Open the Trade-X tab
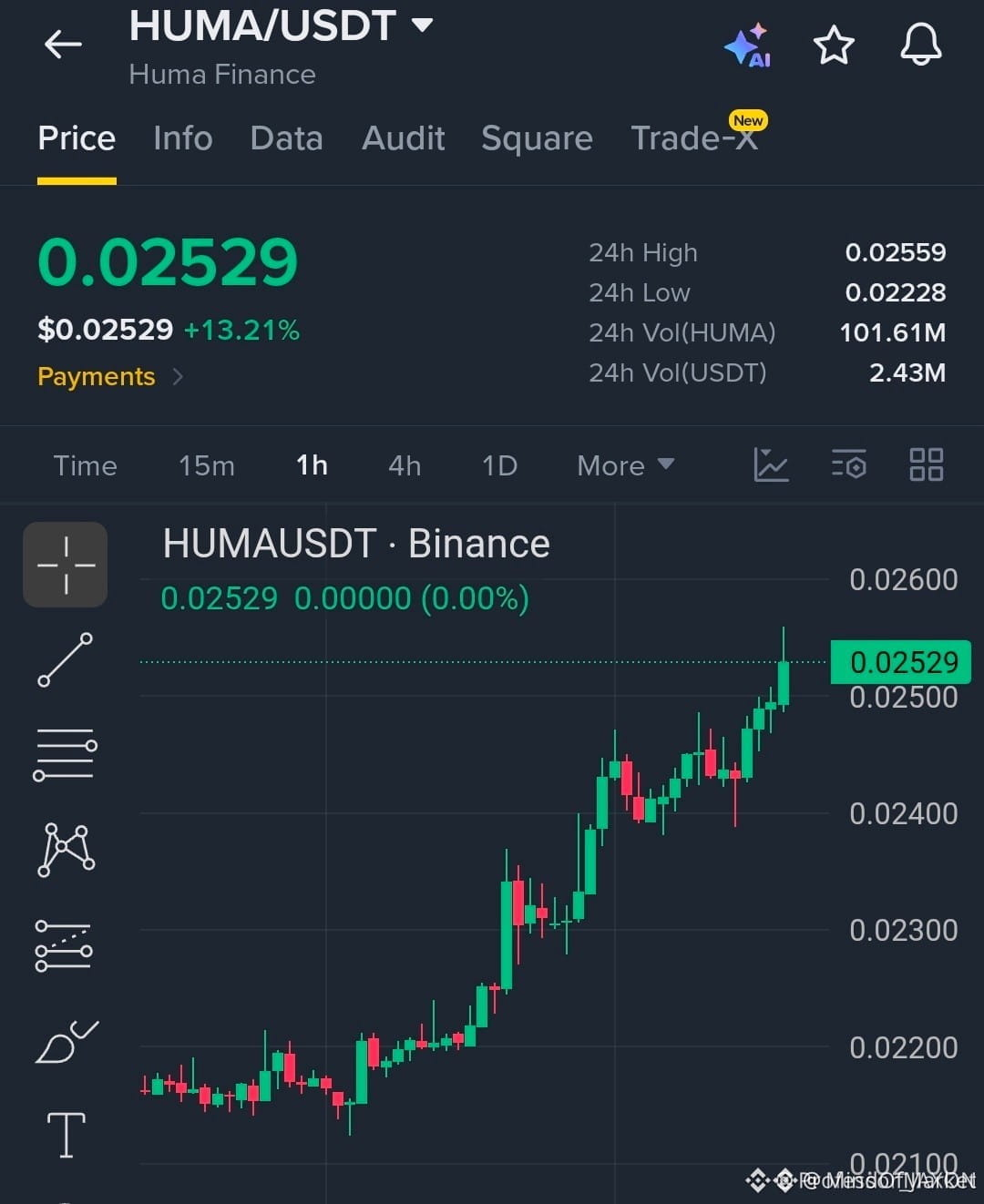 (695, 138)
